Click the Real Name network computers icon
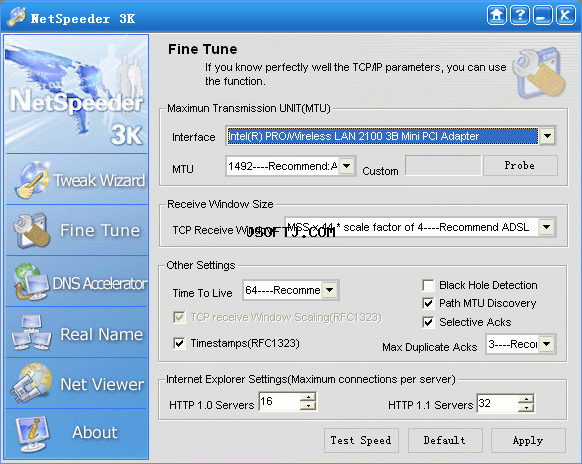 [31, 333]
